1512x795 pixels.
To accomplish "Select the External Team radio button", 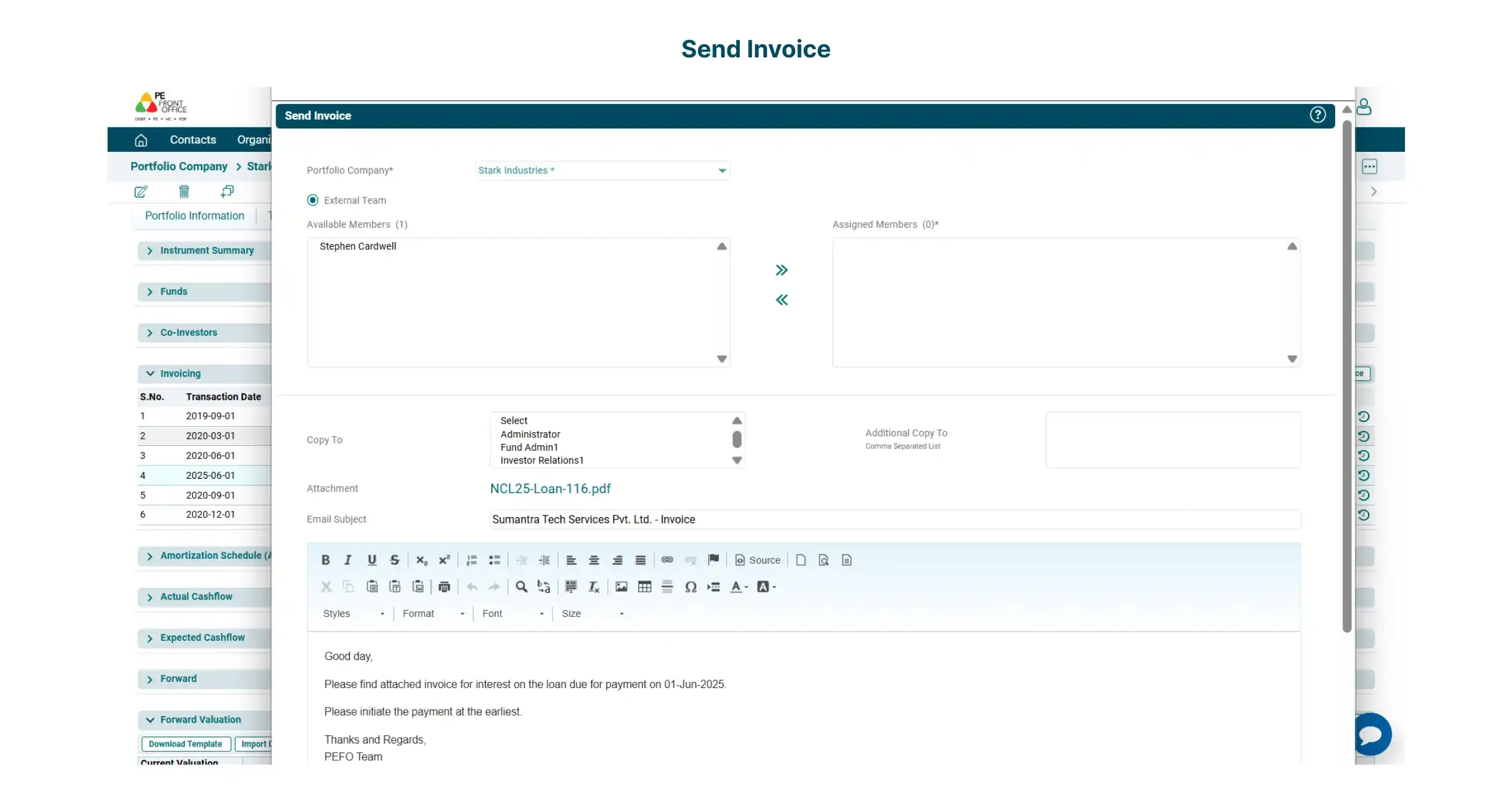I will [x=313, y=200].
